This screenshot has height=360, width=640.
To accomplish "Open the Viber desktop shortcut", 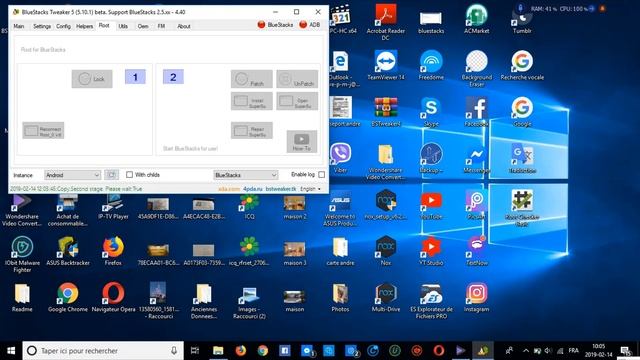I will click(340, 158).
